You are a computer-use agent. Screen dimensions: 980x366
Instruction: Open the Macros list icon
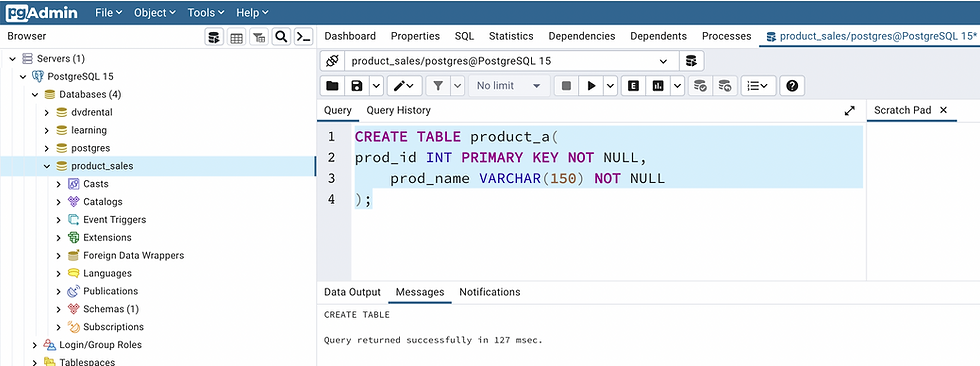[x=758, y=86]
